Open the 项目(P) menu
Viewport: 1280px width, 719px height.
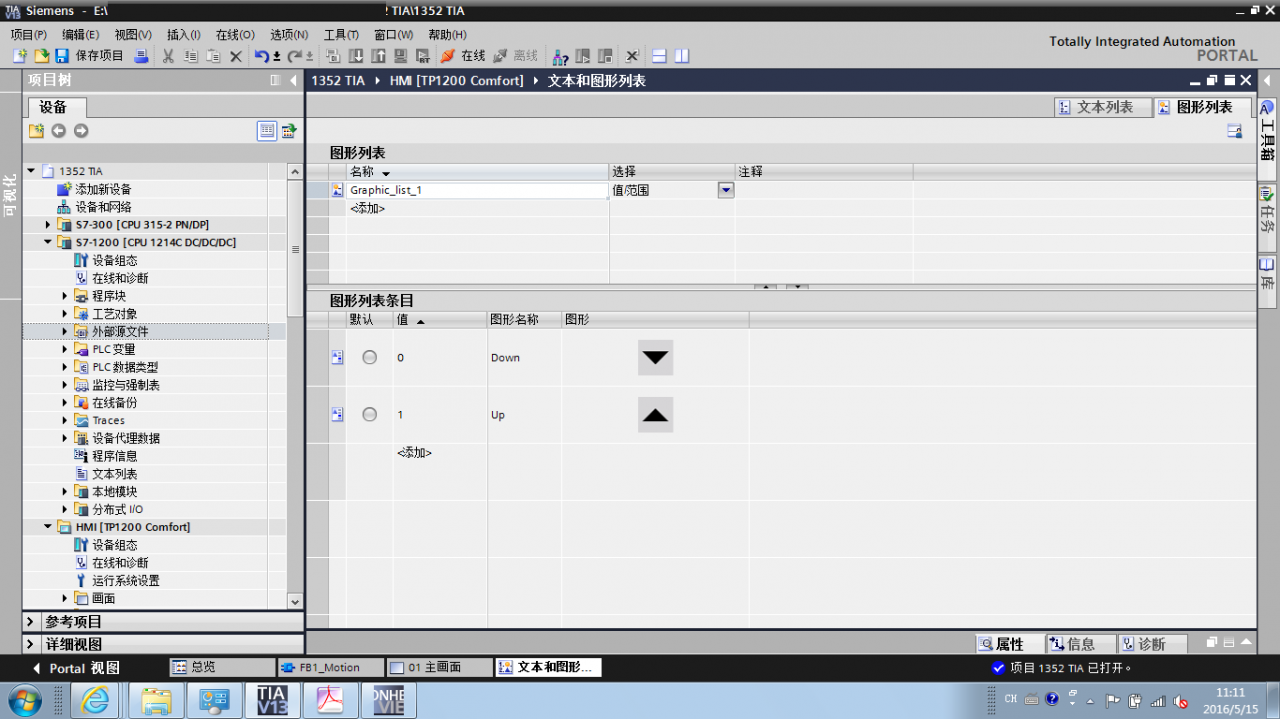coord(28,34)
